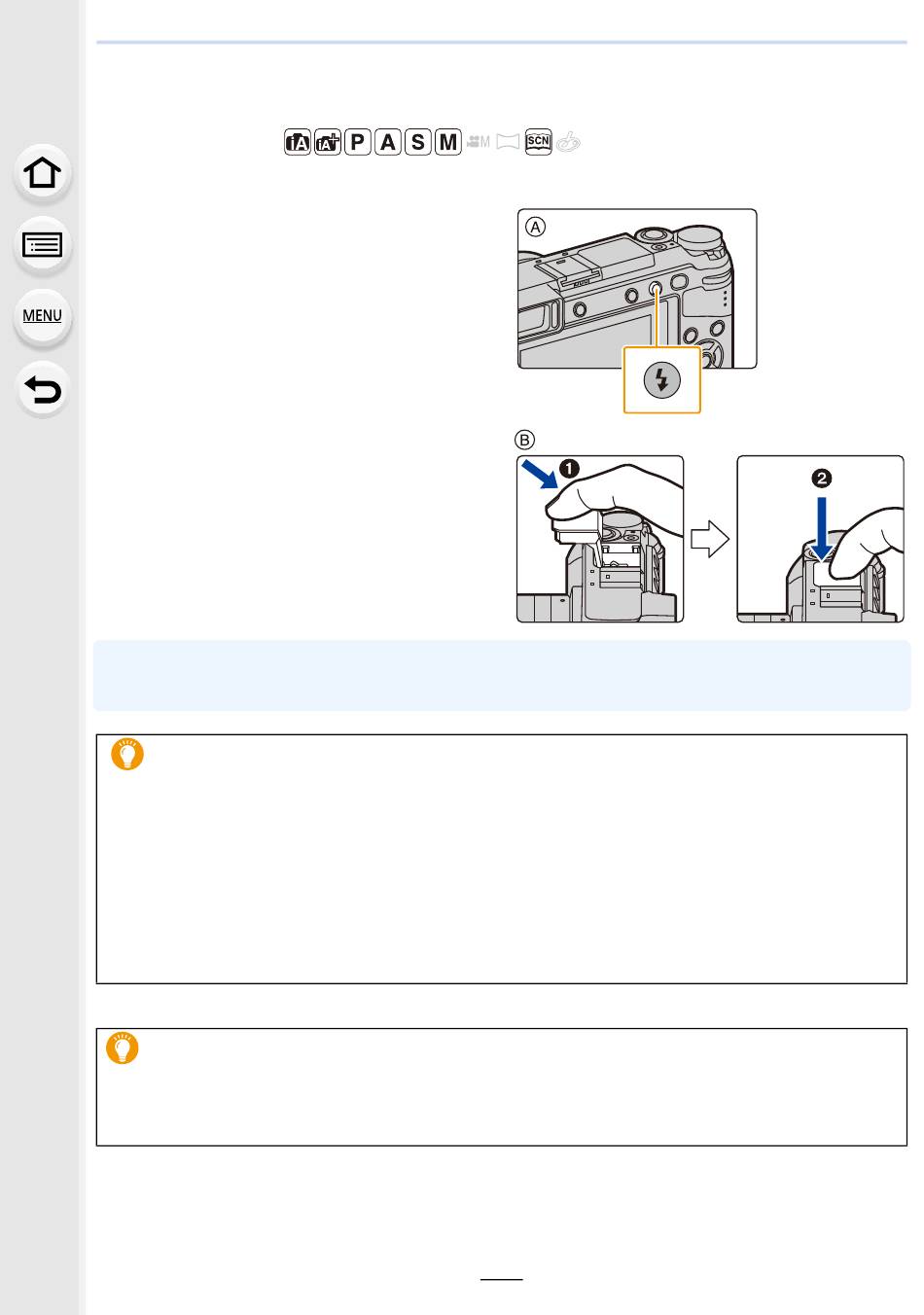Click the A Aperture-priority mode icon

(x=388, y=142)
